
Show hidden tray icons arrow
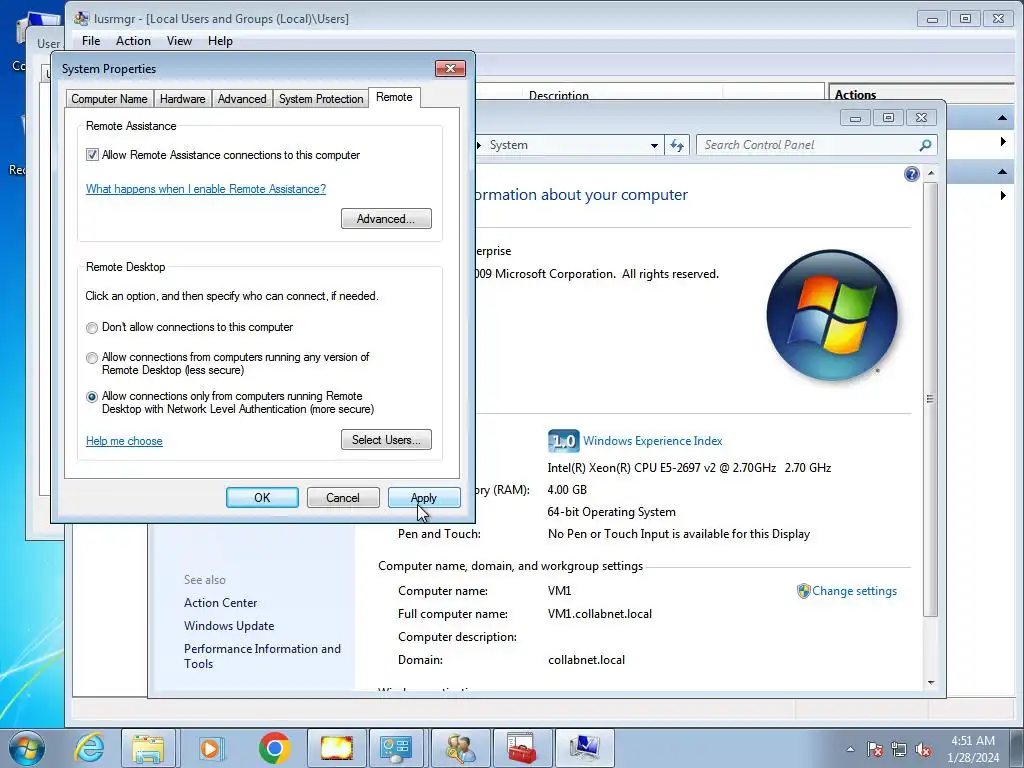pyautogui.click(x=850, y=750)
